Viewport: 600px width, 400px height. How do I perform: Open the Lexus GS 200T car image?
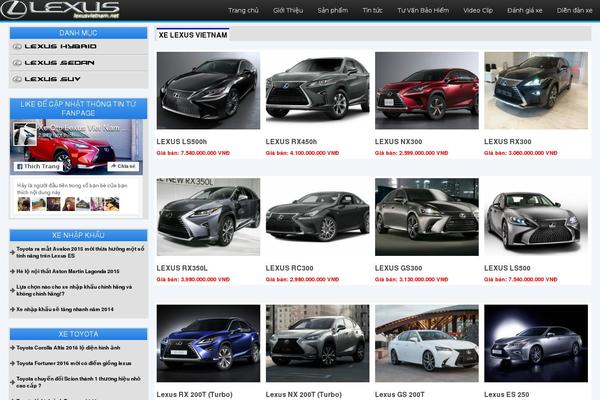point(427,343)
